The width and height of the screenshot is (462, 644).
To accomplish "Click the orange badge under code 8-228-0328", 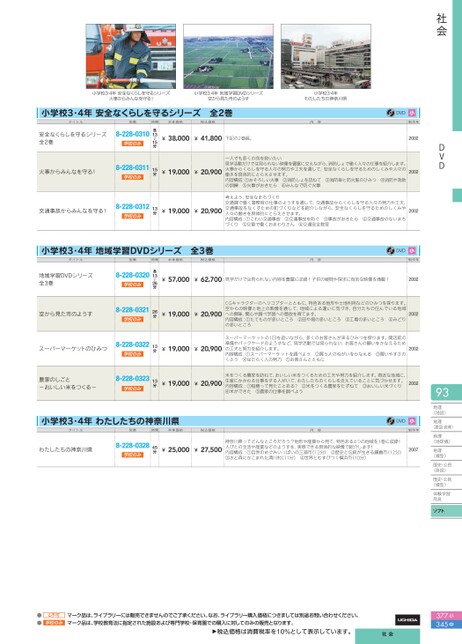I will coord(132,455).
